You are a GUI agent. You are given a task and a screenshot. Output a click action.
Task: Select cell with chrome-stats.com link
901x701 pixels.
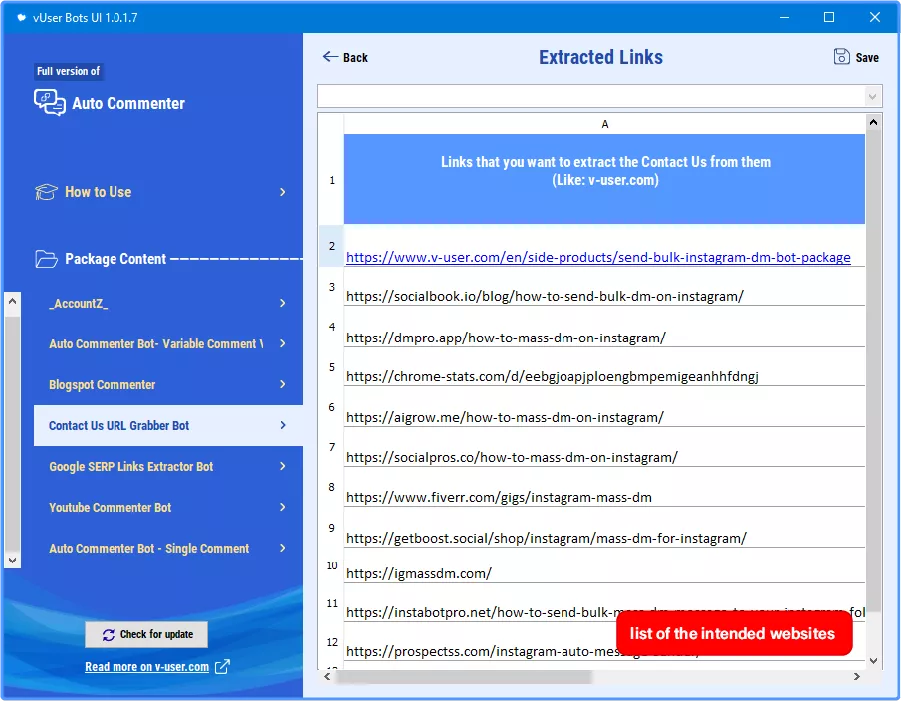click(604, 367)
